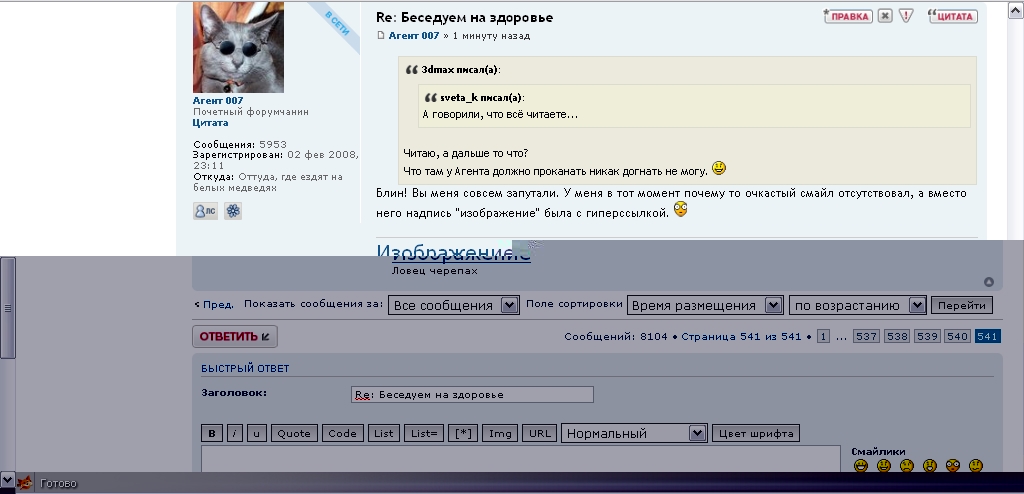Click the browser status bar icon near Готово
The image size is (1024, 494).
tap(25, 484)
